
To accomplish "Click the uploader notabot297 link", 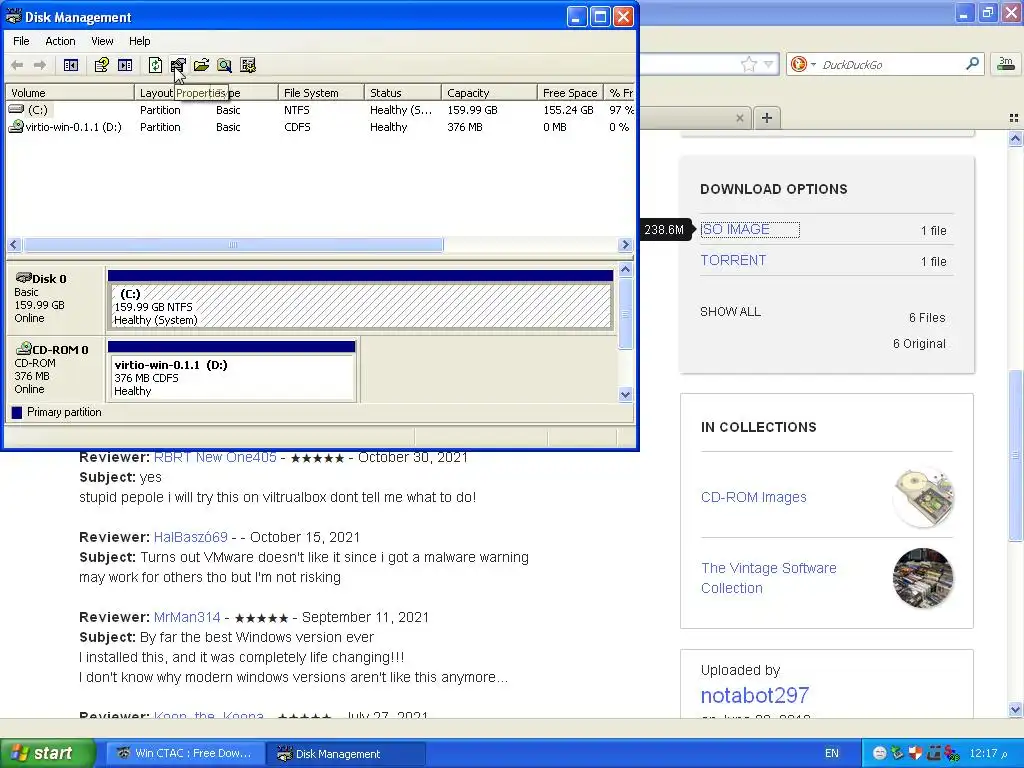I will 755,695.
